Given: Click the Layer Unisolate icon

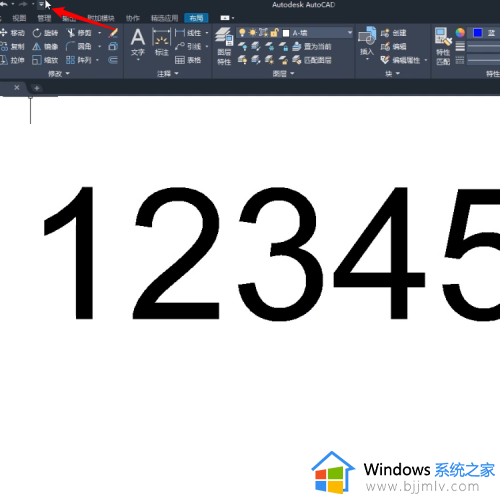Looking at the screenshot, I should (x=256, y=60).
